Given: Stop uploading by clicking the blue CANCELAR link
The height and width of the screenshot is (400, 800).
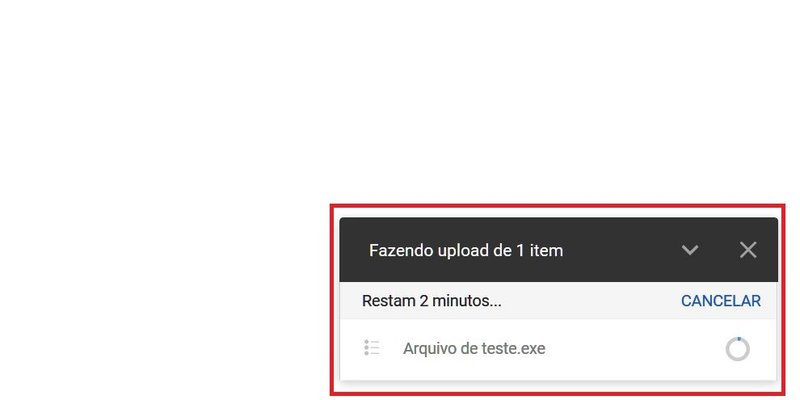Looking at the screenshot, I should 720,301.
